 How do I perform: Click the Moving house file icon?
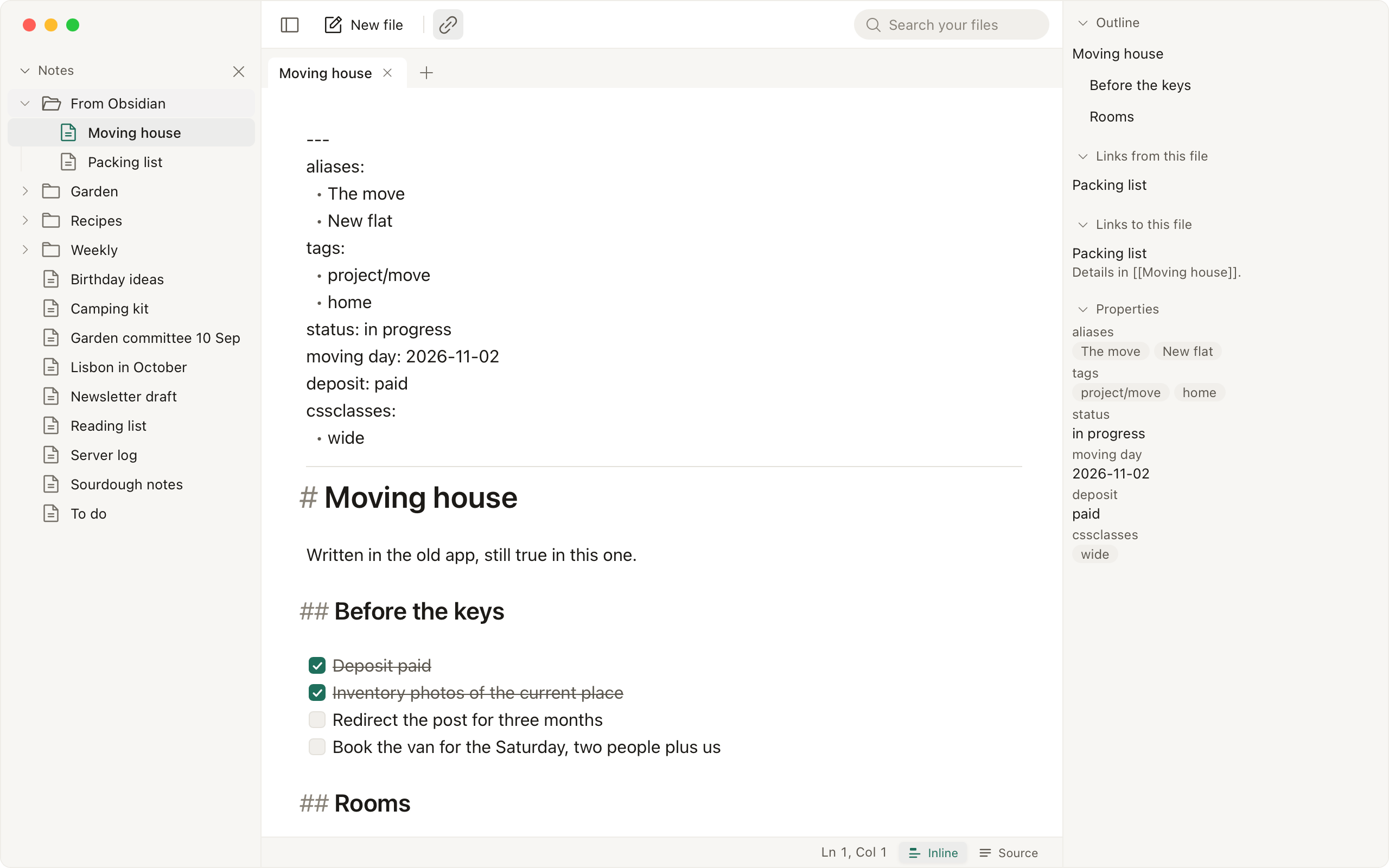pyautogui.click(x=68, y=132)
